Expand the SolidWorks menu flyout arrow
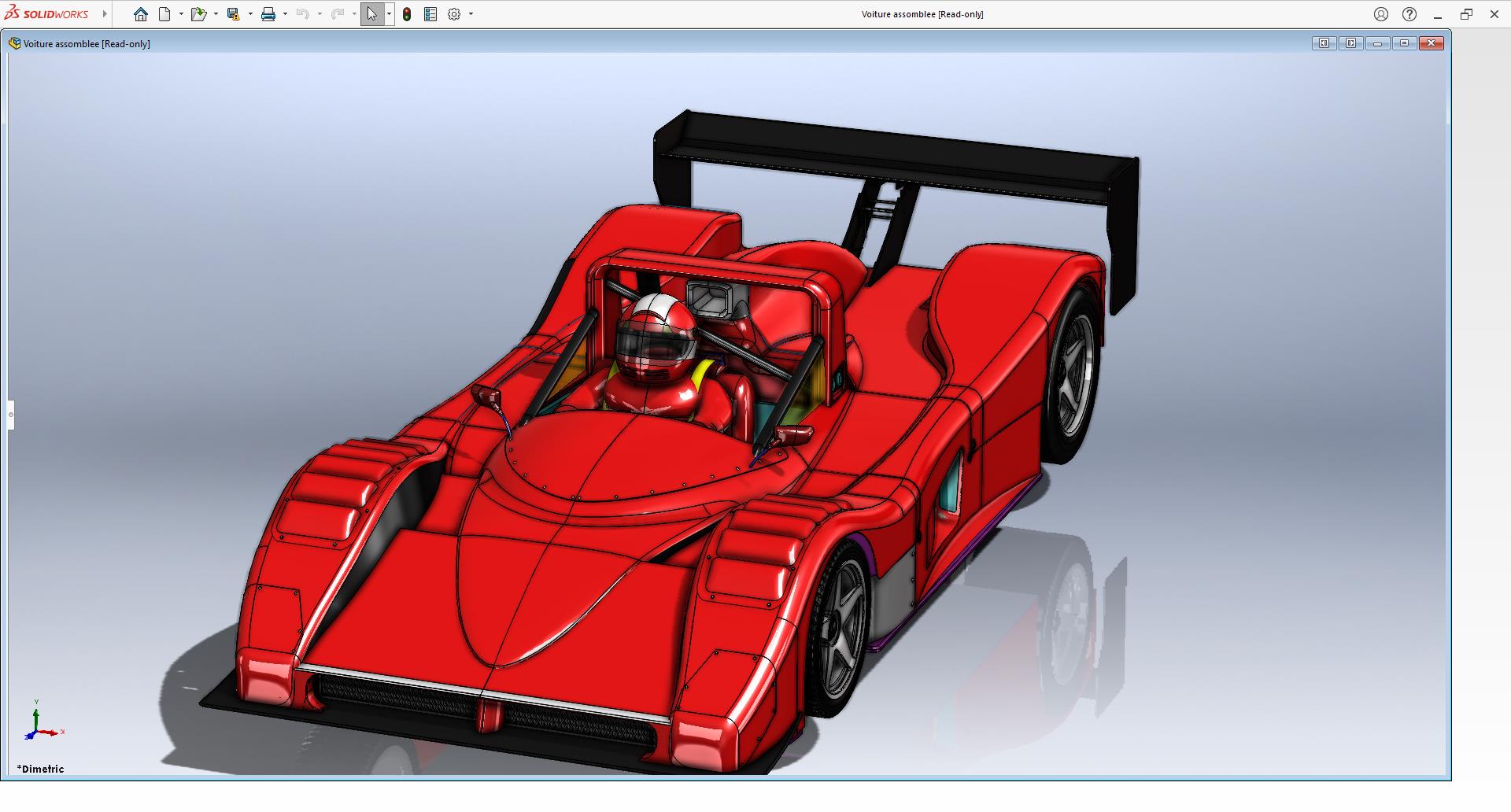The height and width of the screenshot is (812, 1511). [x=105, y=14]
